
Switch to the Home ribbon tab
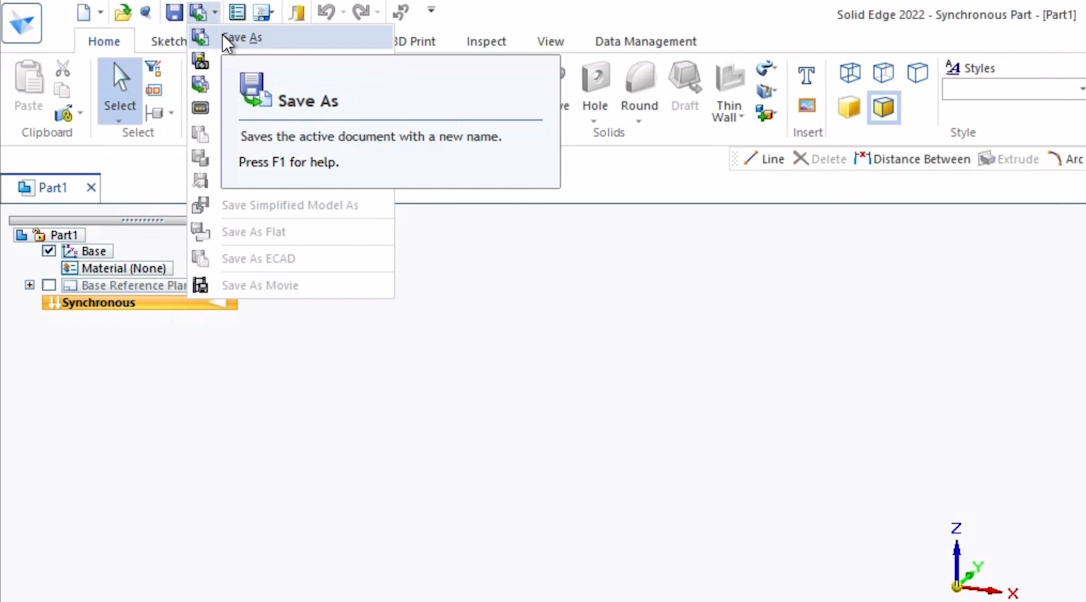(104, 42)
